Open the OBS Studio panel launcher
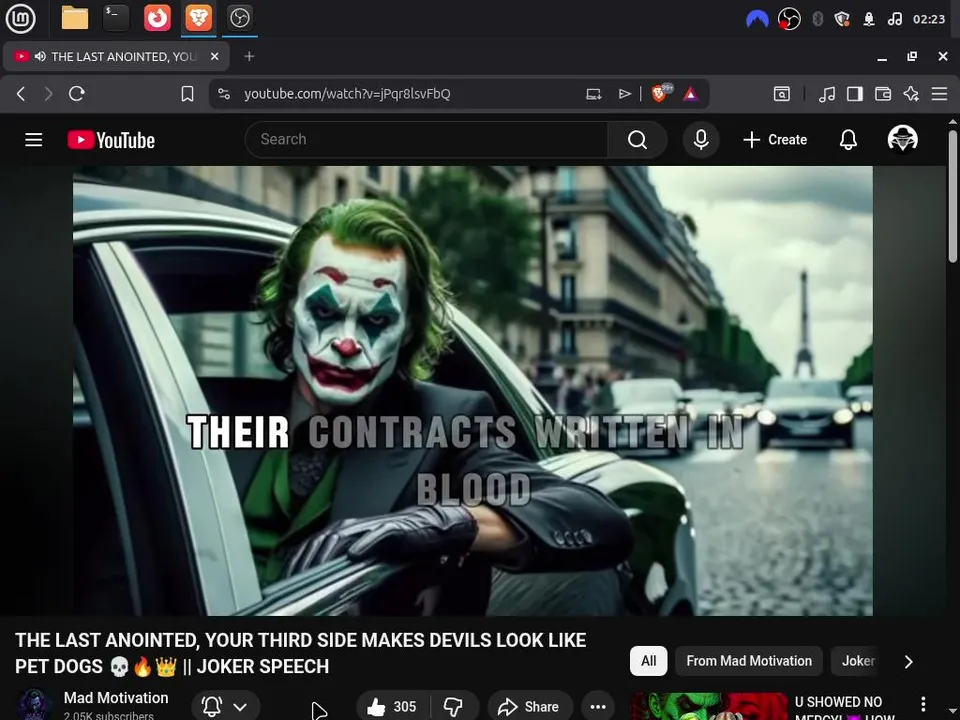The height and width of the screenshot is (720, 960). [239, 18]
